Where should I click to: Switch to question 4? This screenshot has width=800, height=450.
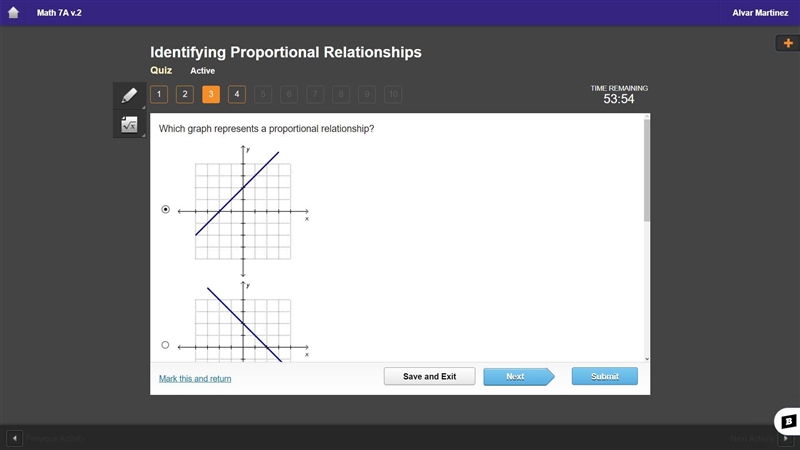(237, 94)
